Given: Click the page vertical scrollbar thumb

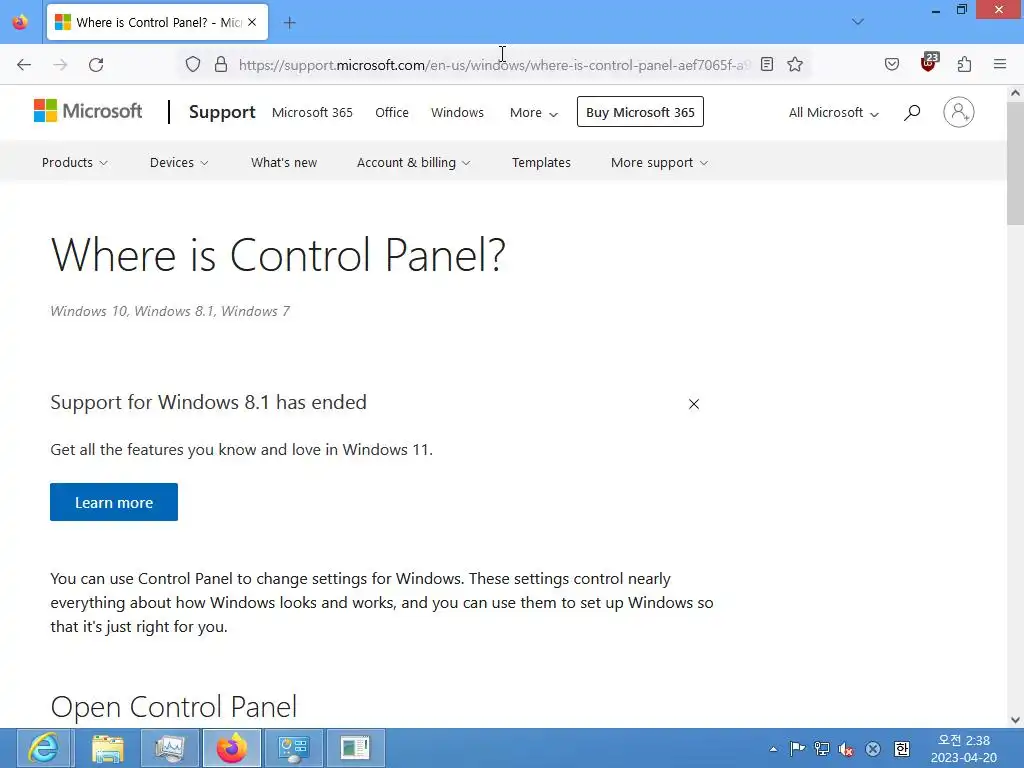Looking at the screenshot, I should [1015, 163].
